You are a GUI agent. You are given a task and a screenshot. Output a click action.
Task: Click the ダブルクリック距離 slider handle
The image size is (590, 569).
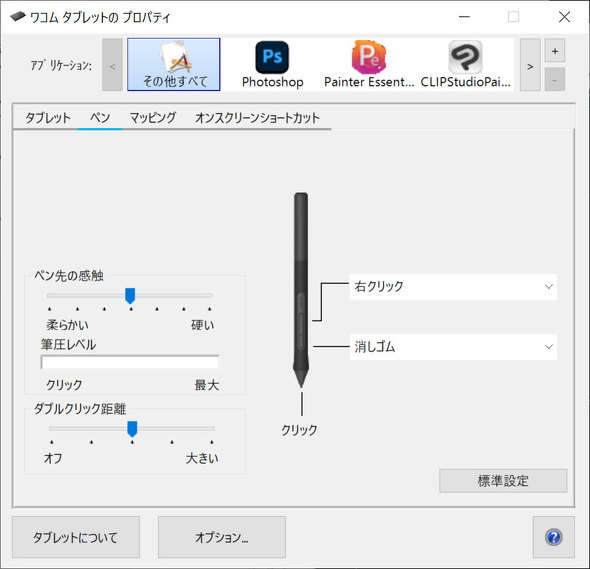(x=132, y=429)
